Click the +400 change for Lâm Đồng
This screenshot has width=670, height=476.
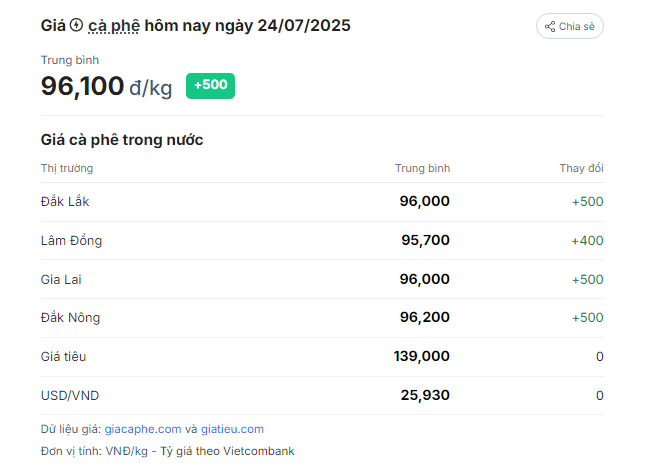(588, 241)
